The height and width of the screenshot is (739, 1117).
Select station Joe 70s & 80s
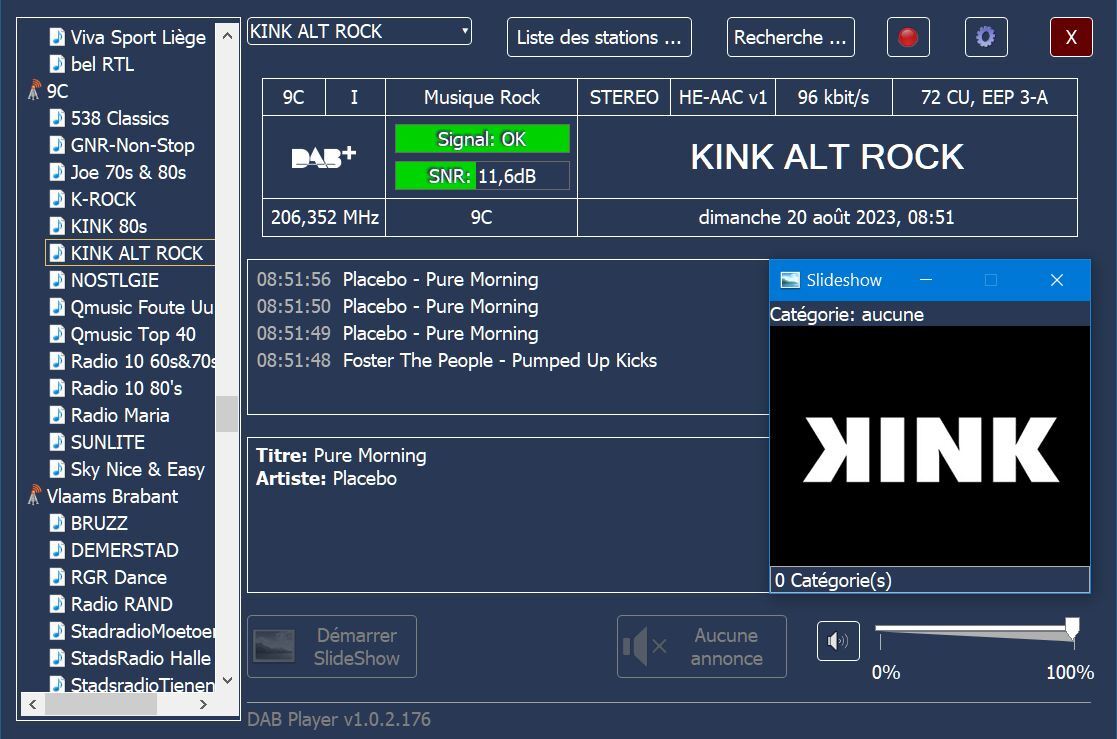128,172
